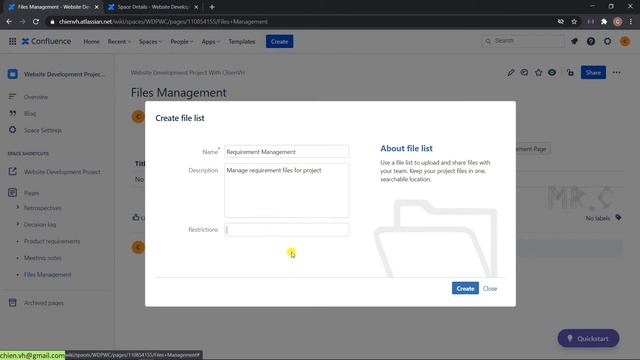Click the breadcrumb Website Development Project link

(x=188, y=73)
